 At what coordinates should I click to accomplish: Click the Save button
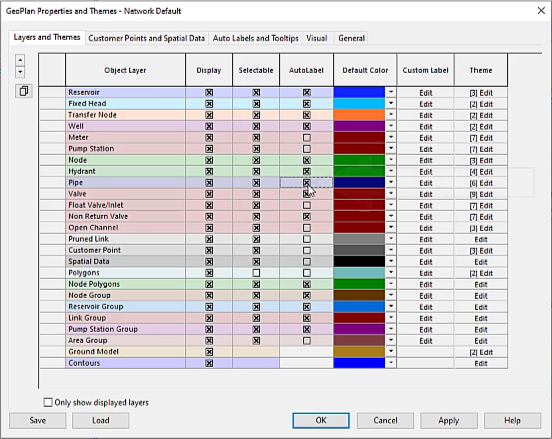(38, 421)
